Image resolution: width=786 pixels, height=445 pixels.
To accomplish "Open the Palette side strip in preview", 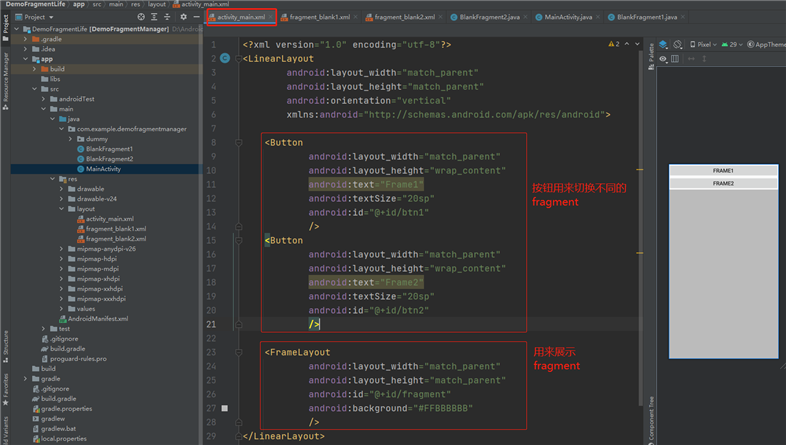I will point(651,56).
